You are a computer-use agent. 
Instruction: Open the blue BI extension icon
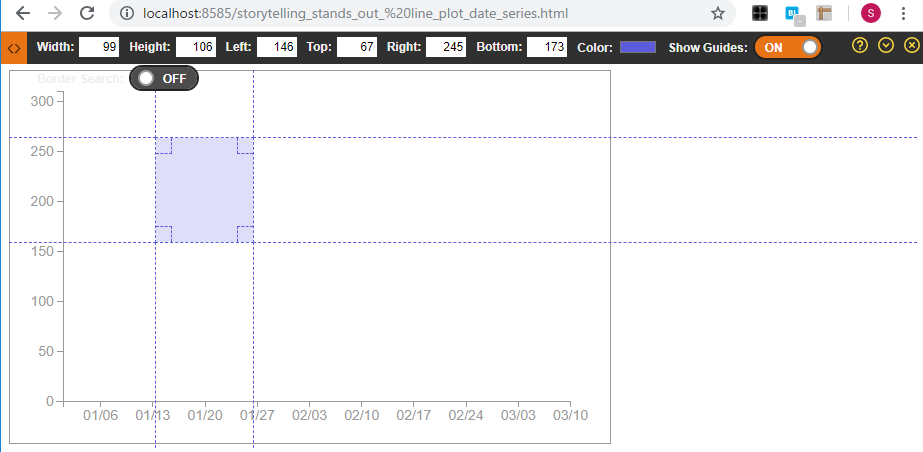pyautogui.click(x=794, y=15)
